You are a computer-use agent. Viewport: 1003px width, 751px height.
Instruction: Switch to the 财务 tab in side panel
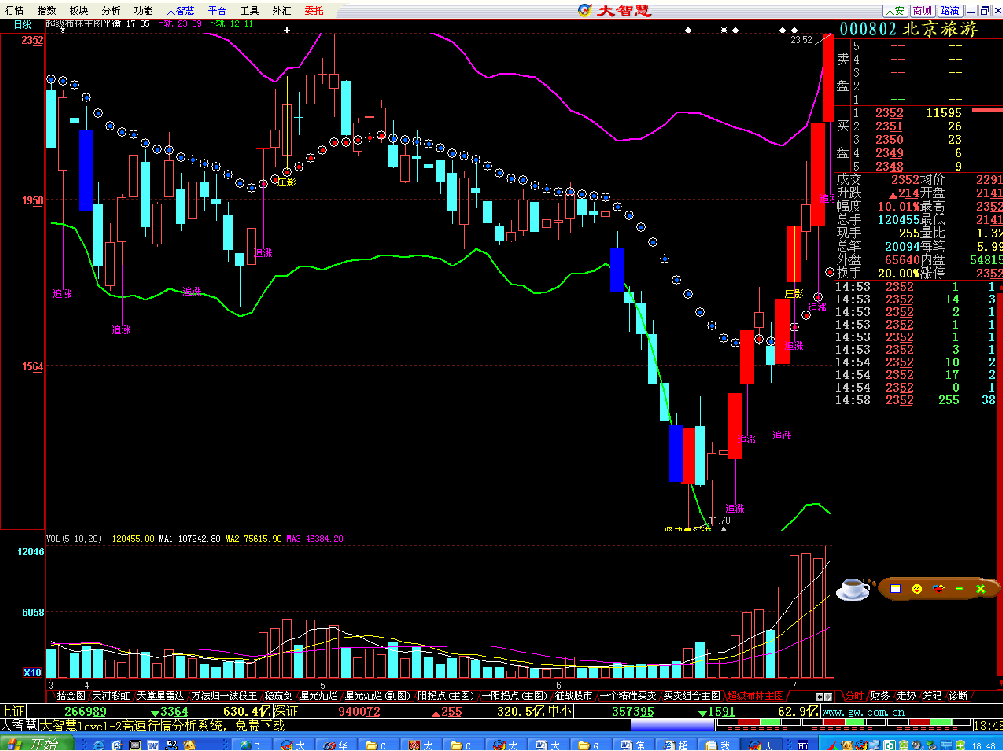pyautogui.click(x=880, y=695)
